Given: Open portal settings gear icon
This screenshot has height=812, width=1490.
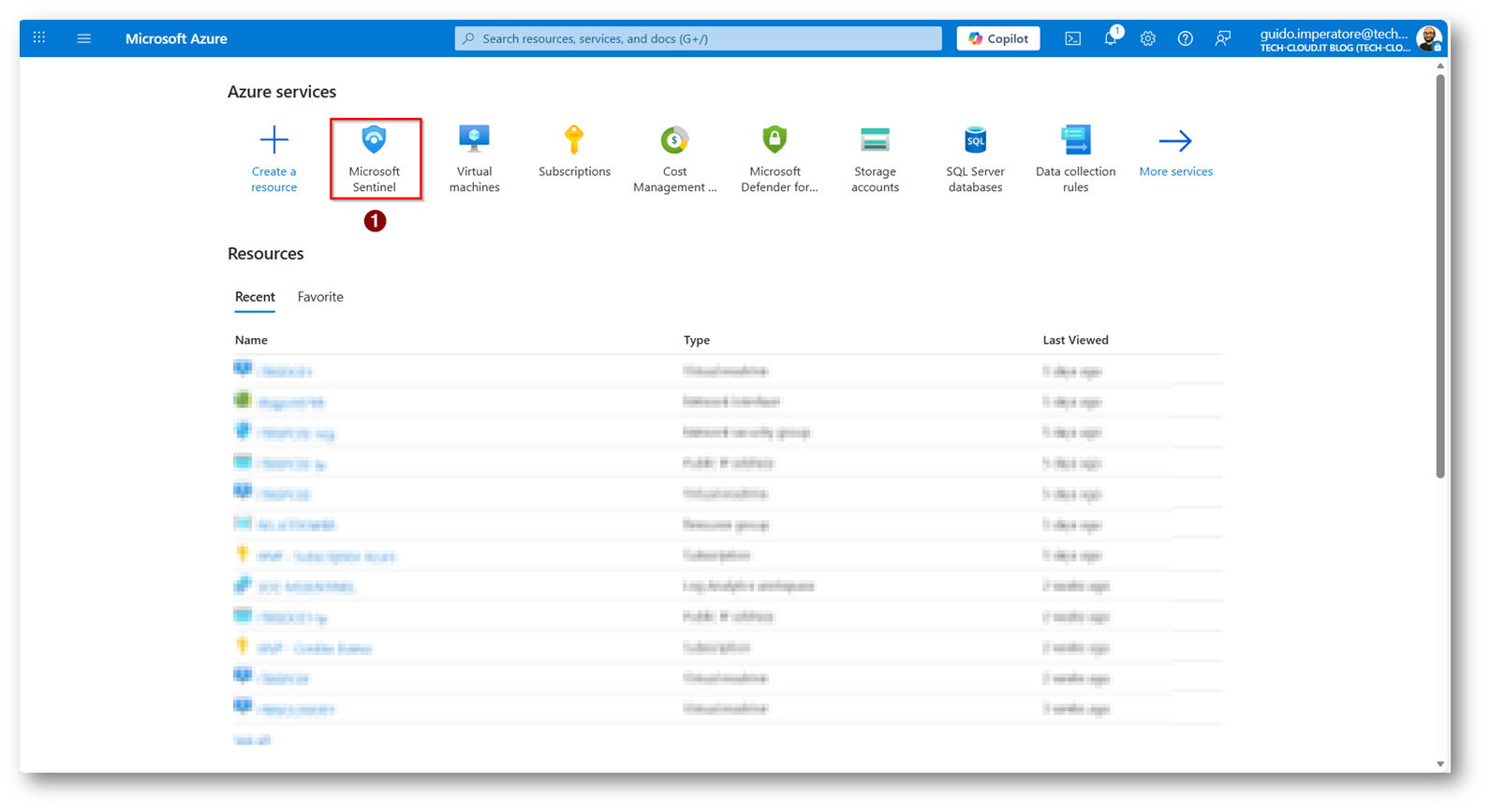Looking at the screenshot, I should (x=1148, y=38).
